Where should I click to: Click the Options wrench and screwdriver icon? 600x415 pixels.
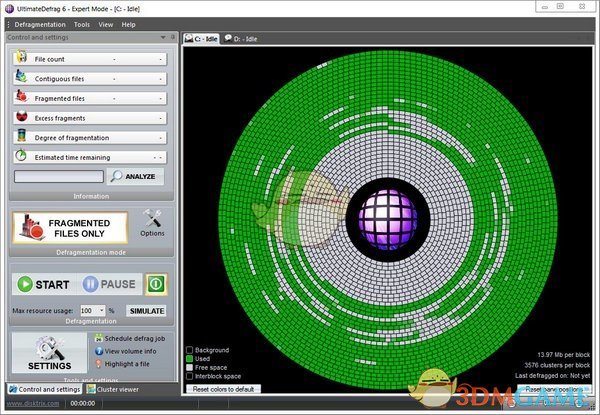click(153, 221)
